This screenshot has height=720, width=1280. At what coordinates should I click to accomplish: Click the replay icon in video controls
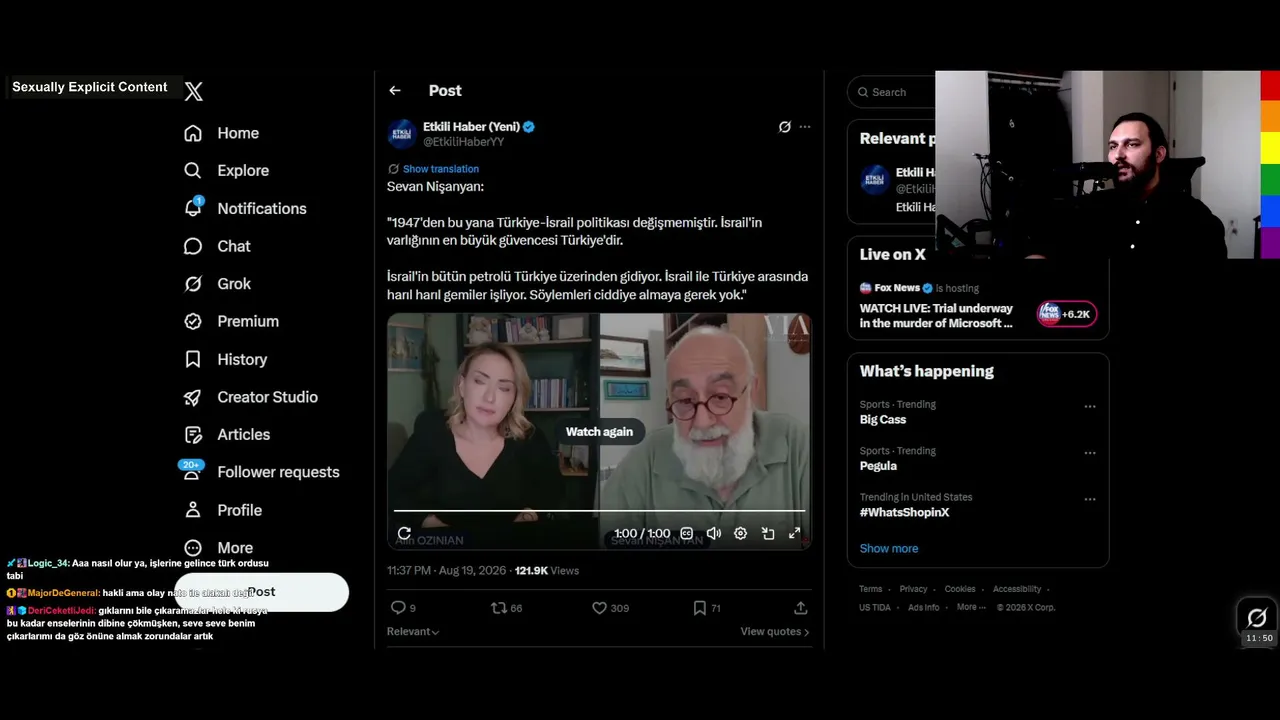(x=404, y=533)
